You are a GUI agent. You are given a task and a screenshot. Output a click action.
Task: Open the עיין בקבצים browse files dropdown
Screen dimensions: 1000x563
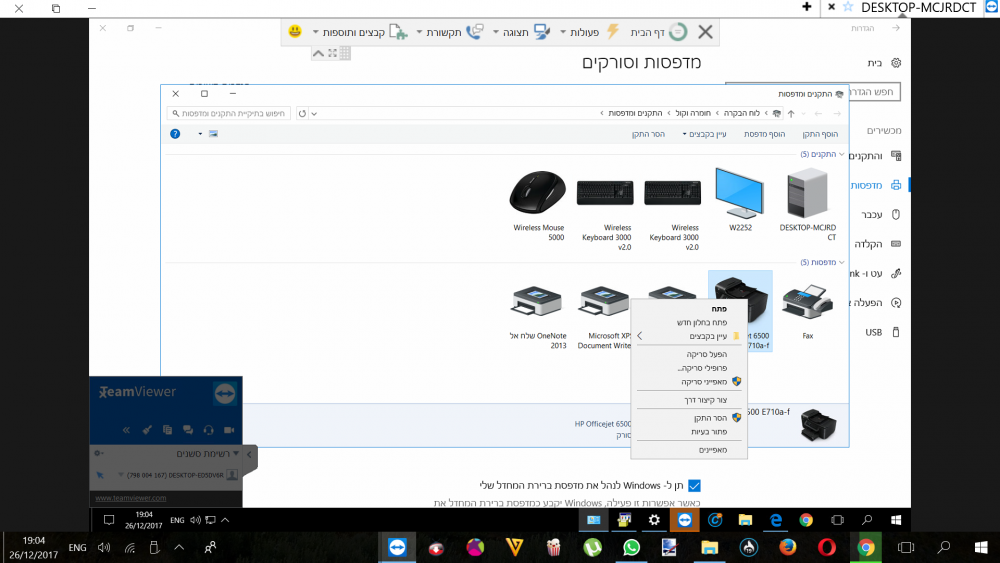pos(705,134)
